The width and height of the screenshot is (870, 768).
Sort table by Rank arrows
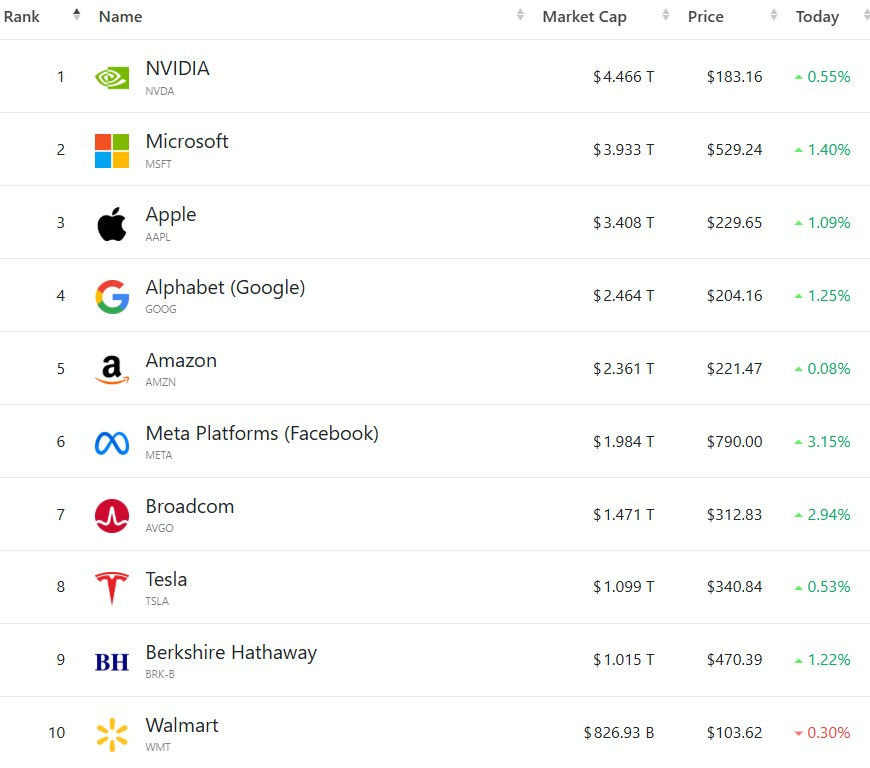[x=77, y=15]
